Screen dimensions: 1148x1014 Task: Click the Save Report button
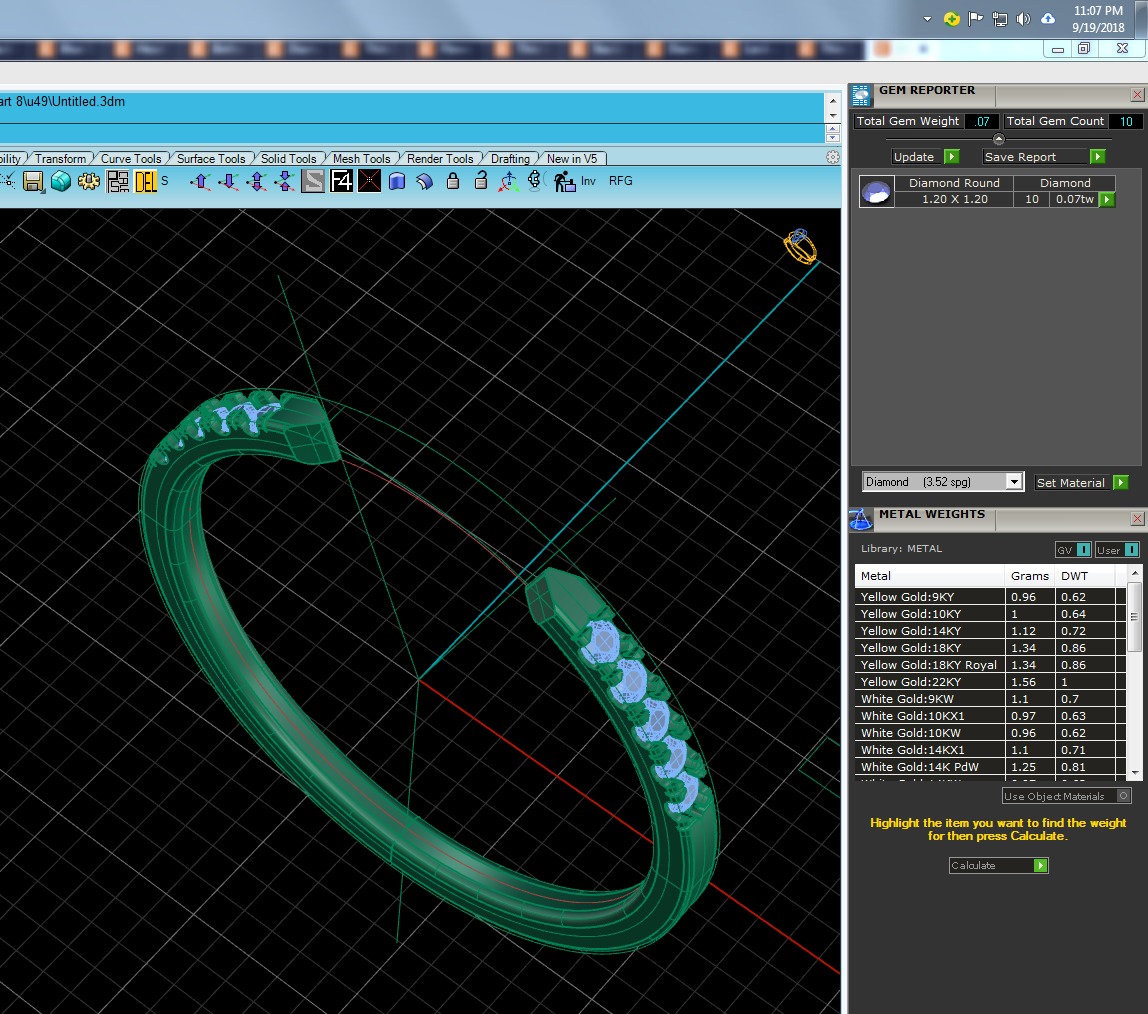tap(1044, 157)
